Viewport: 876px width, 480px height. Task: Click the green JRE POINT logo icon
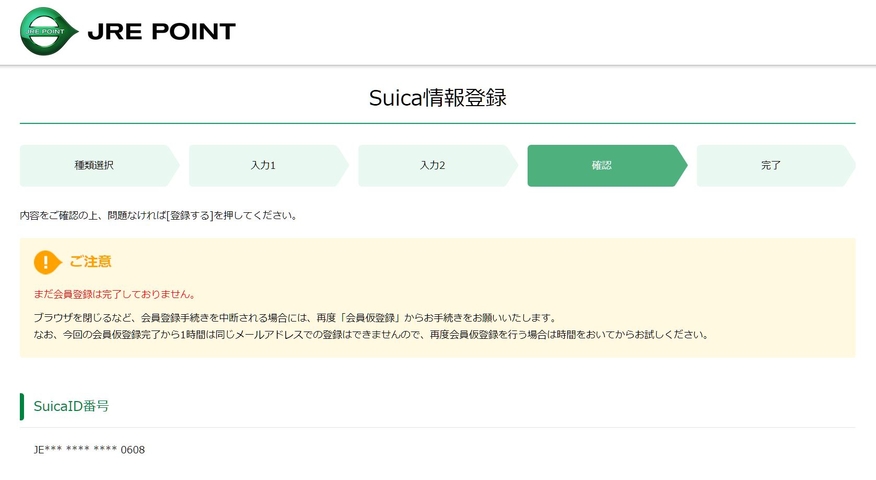click(49, 31)
